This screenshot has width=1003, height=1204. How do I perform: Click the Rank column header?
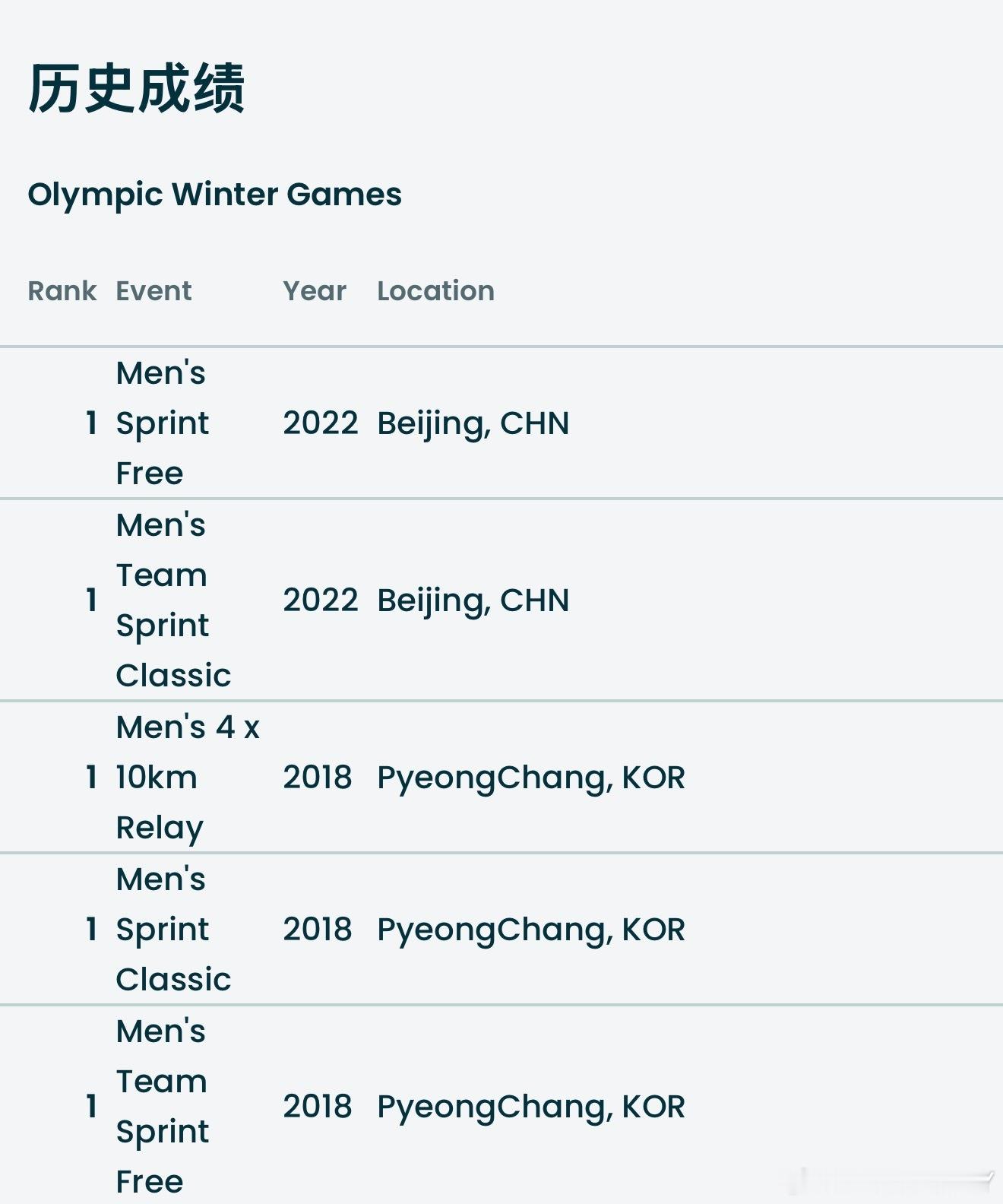click(62, 290)
